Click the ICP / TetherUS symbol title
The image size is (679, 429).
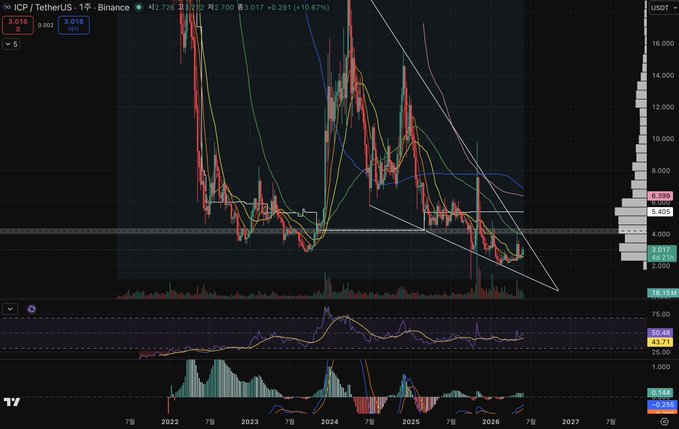[x=72, y=7]
